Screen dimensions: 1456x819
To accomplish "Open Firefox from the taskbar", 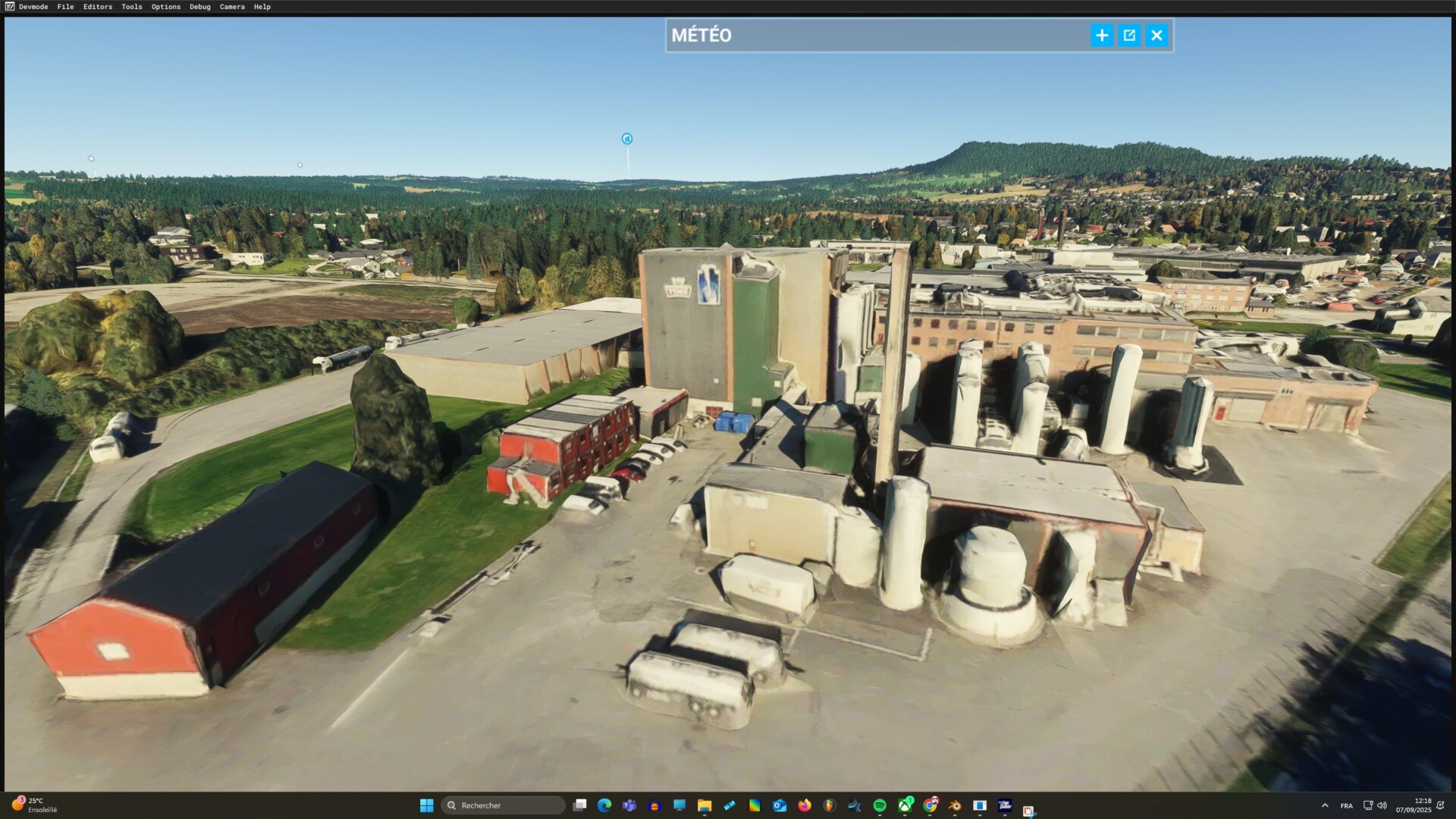I will 805,805.
